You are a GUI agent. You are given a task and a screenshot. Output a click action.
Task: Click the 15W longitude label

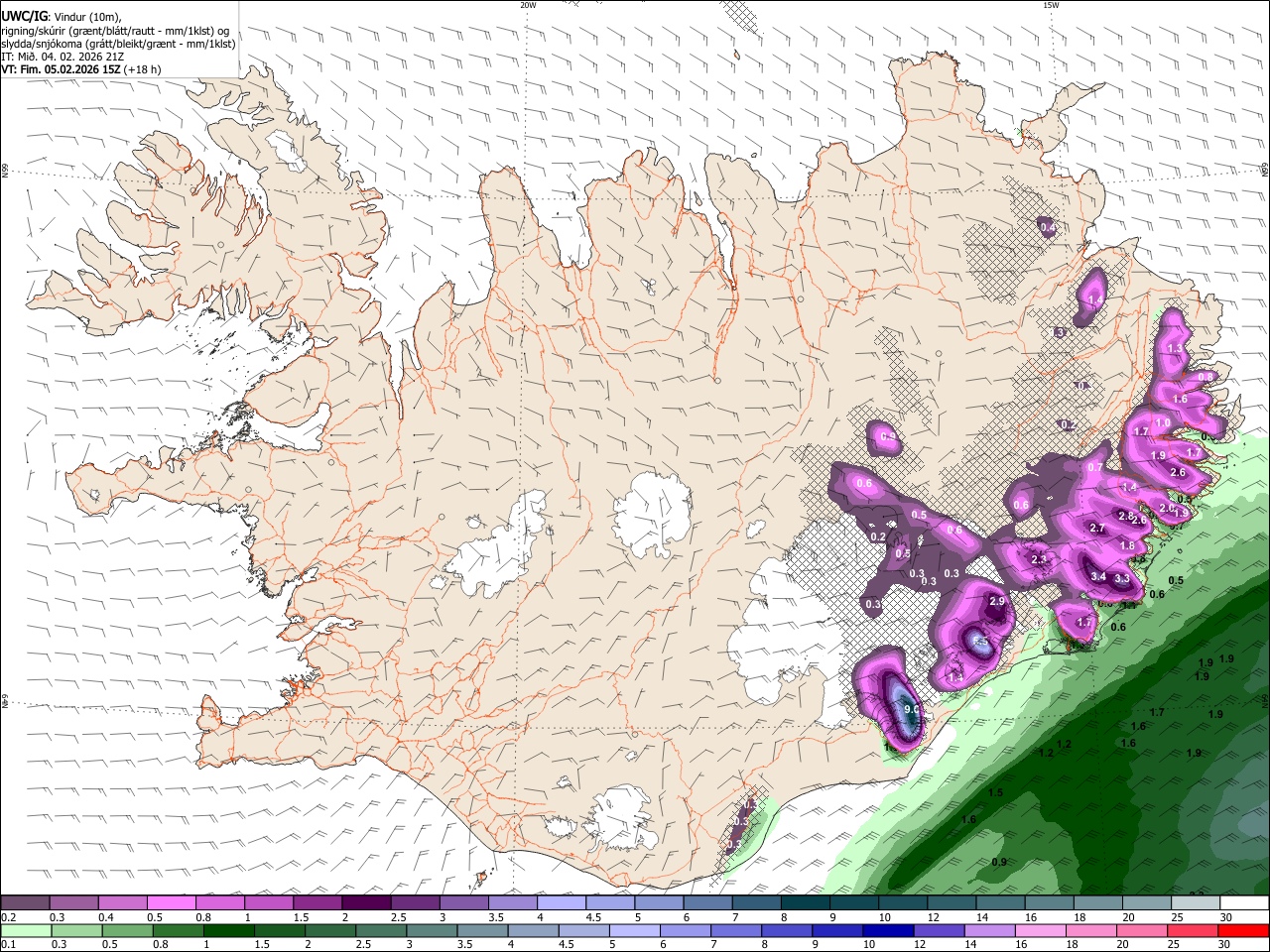[1051, 5]
